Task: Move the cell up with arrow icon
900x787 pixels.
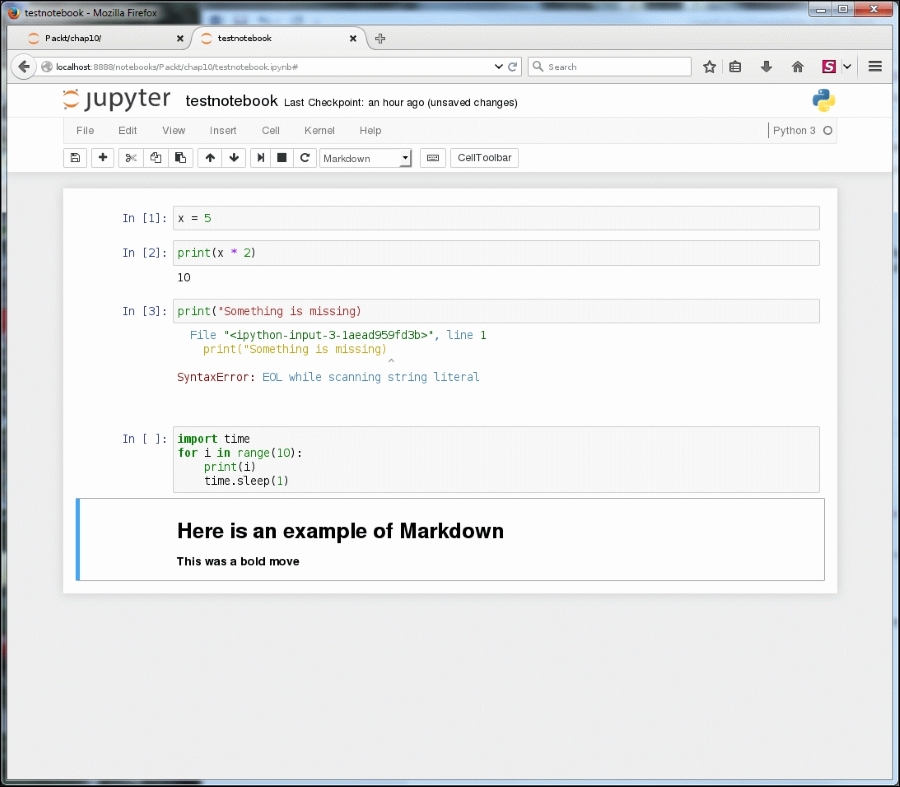Action: click(x=209, y=157)
